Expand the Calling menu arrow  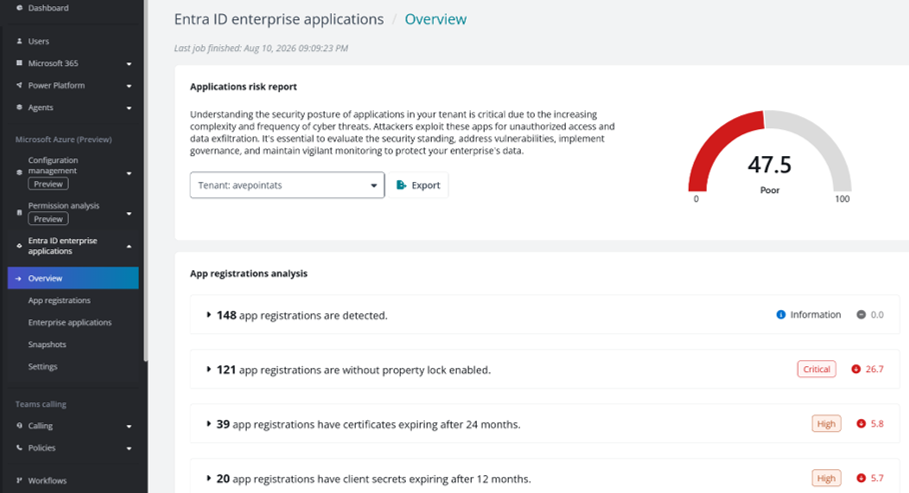[129, 426]
